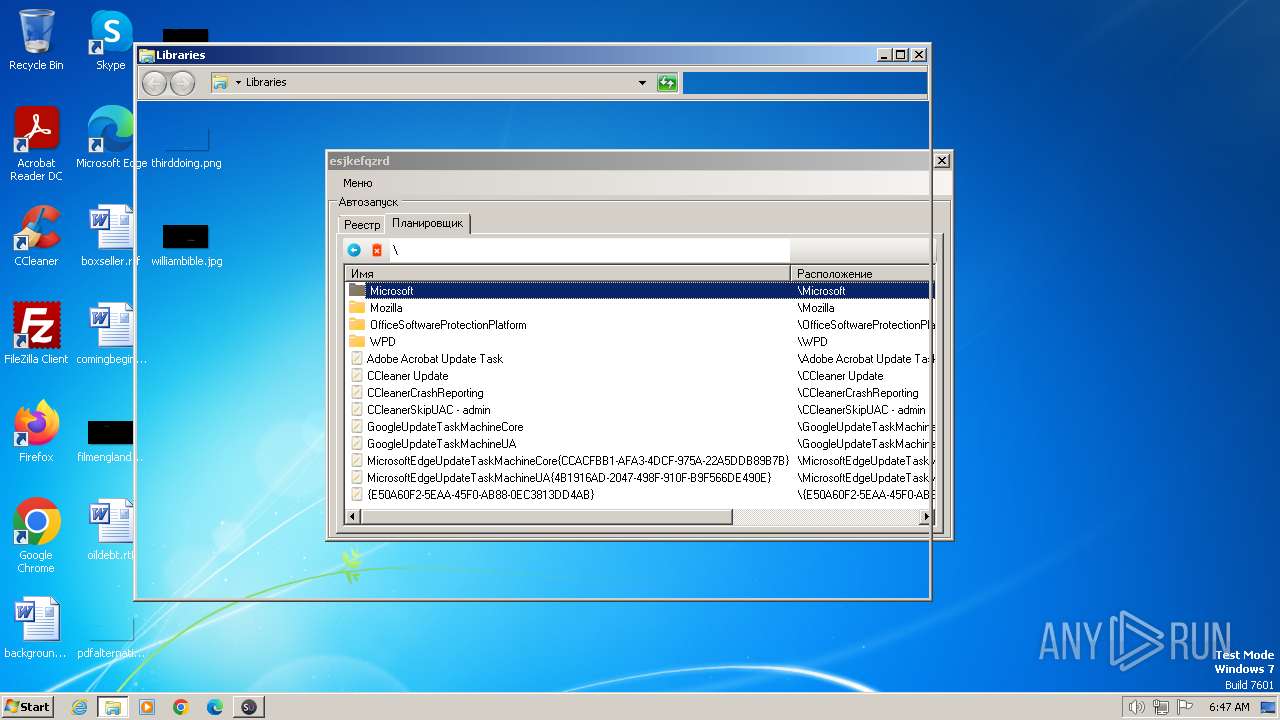This screenshot has width=1280, height=720.
Task: Click Microsoft Edge icon in the taskbar
Action: click(215, 707)
